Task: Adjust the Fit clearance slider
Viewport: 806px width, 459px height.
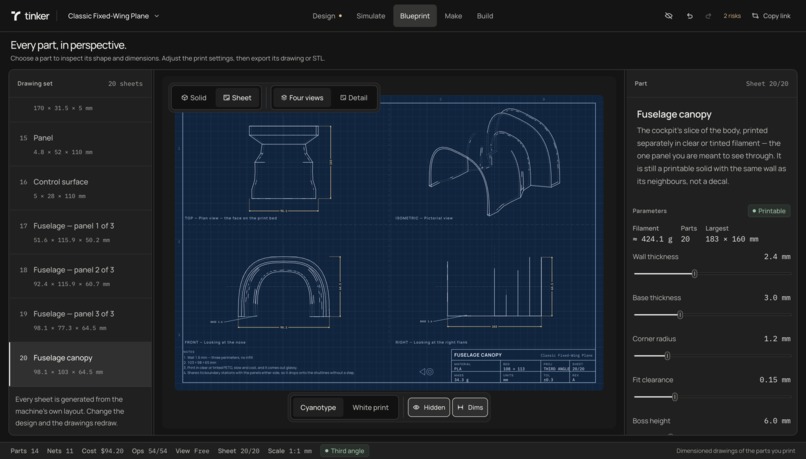Action: point(712,397)
